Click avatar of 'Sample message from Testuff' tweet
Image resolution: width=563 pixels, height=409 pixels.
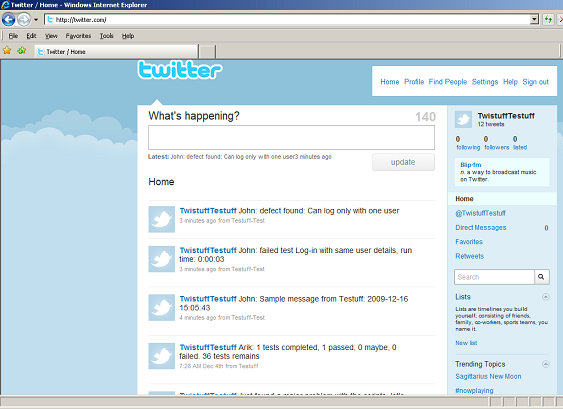(x=162, y=307)
